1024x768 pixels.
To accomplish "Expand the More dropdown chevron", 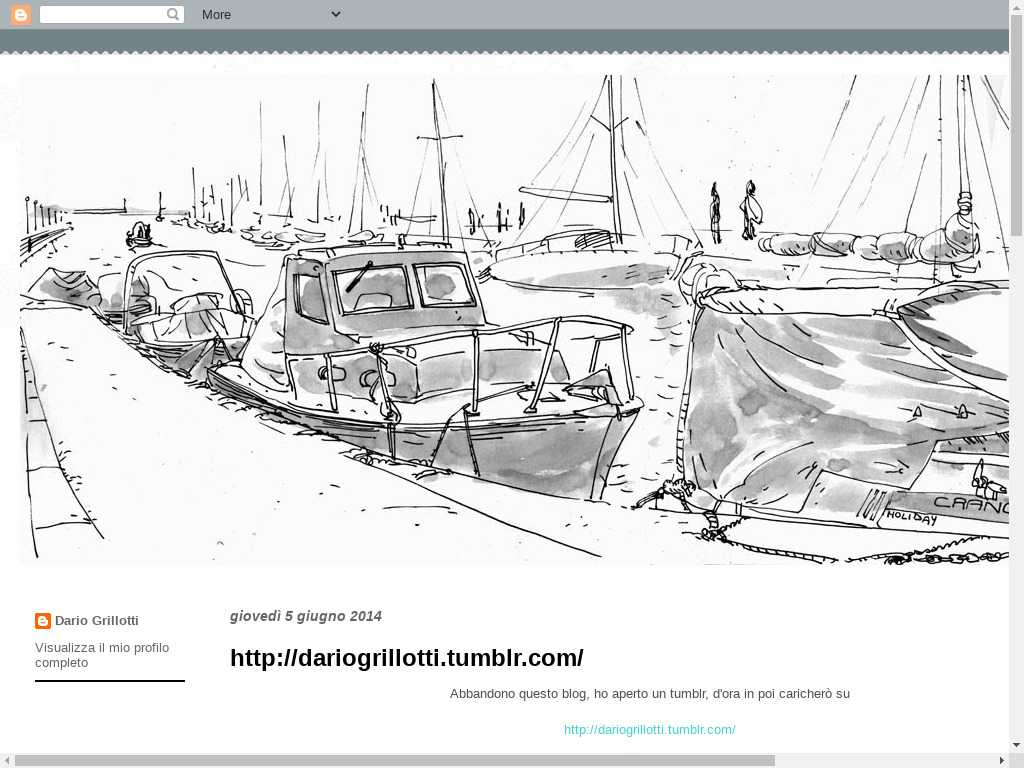I will pos(335,14).
